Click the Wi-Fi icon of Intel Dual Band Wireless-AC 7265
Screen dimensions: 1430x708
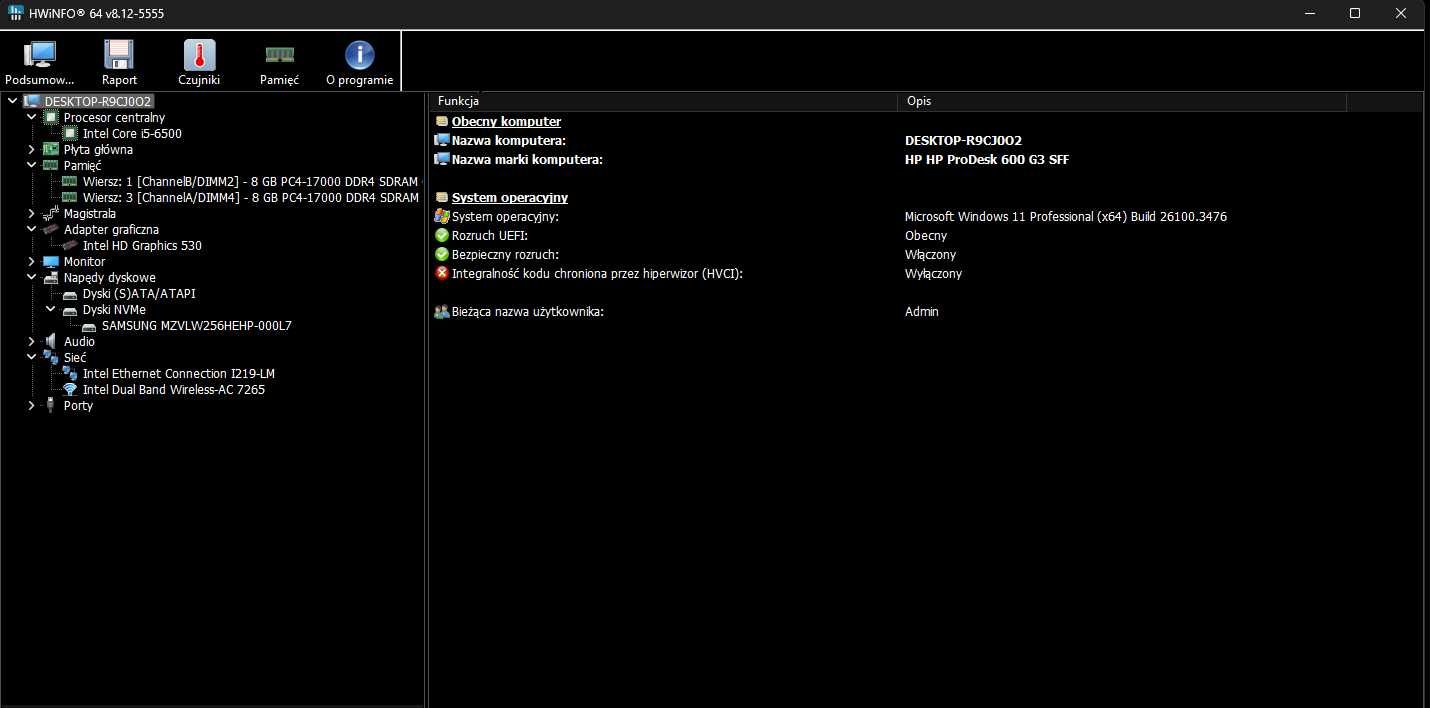[x=70, y=389]
